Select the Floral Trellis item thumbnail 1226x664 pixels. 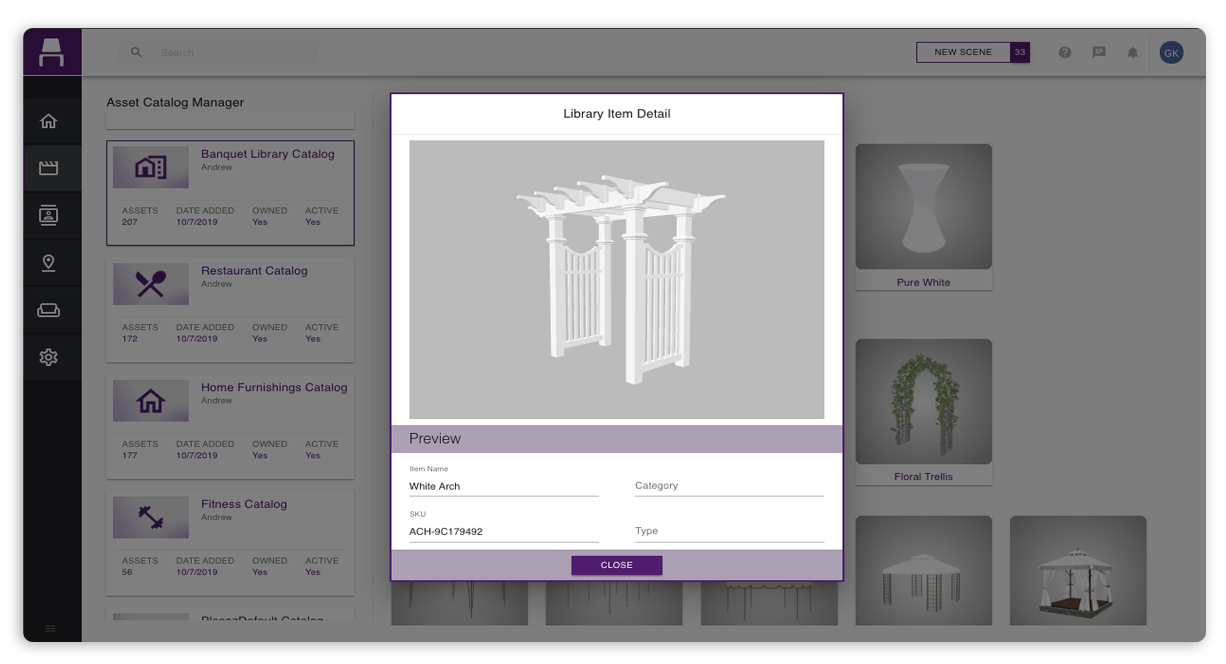point(924,402)
